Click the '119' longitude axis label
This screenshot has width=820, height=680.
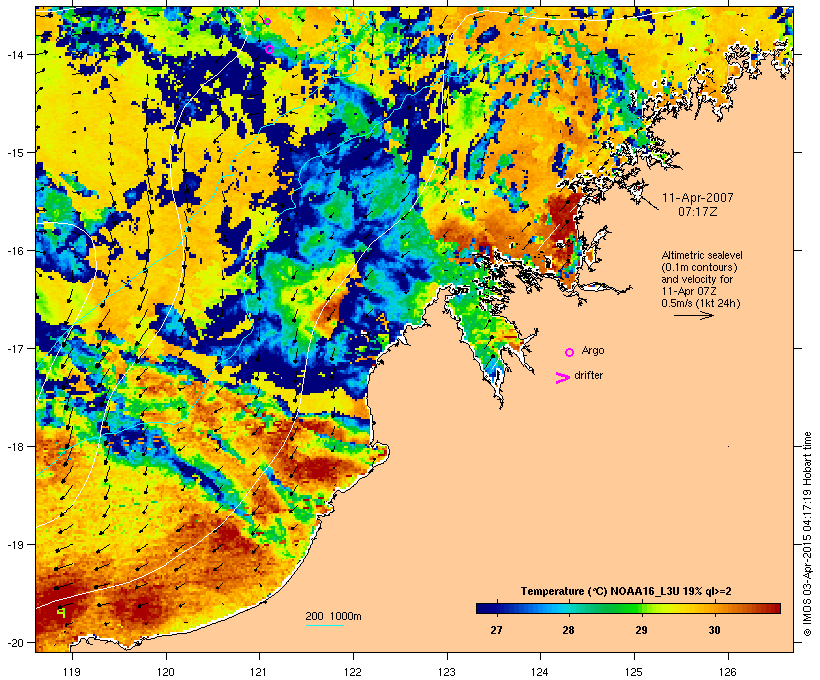(72, 672)
